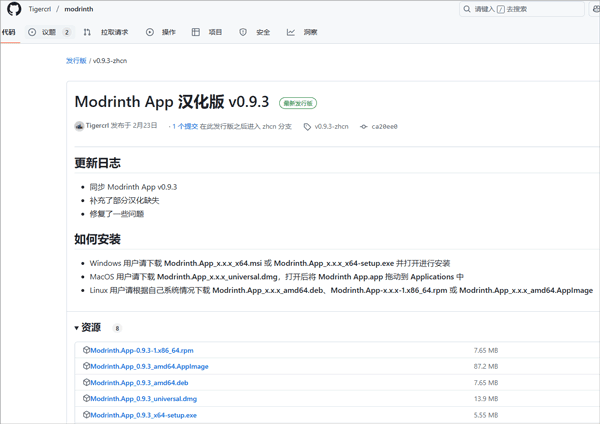This screenshot has width=600, height=424.
Task: Click the package icon beside the setup.exe file
Action: (86, 414)
